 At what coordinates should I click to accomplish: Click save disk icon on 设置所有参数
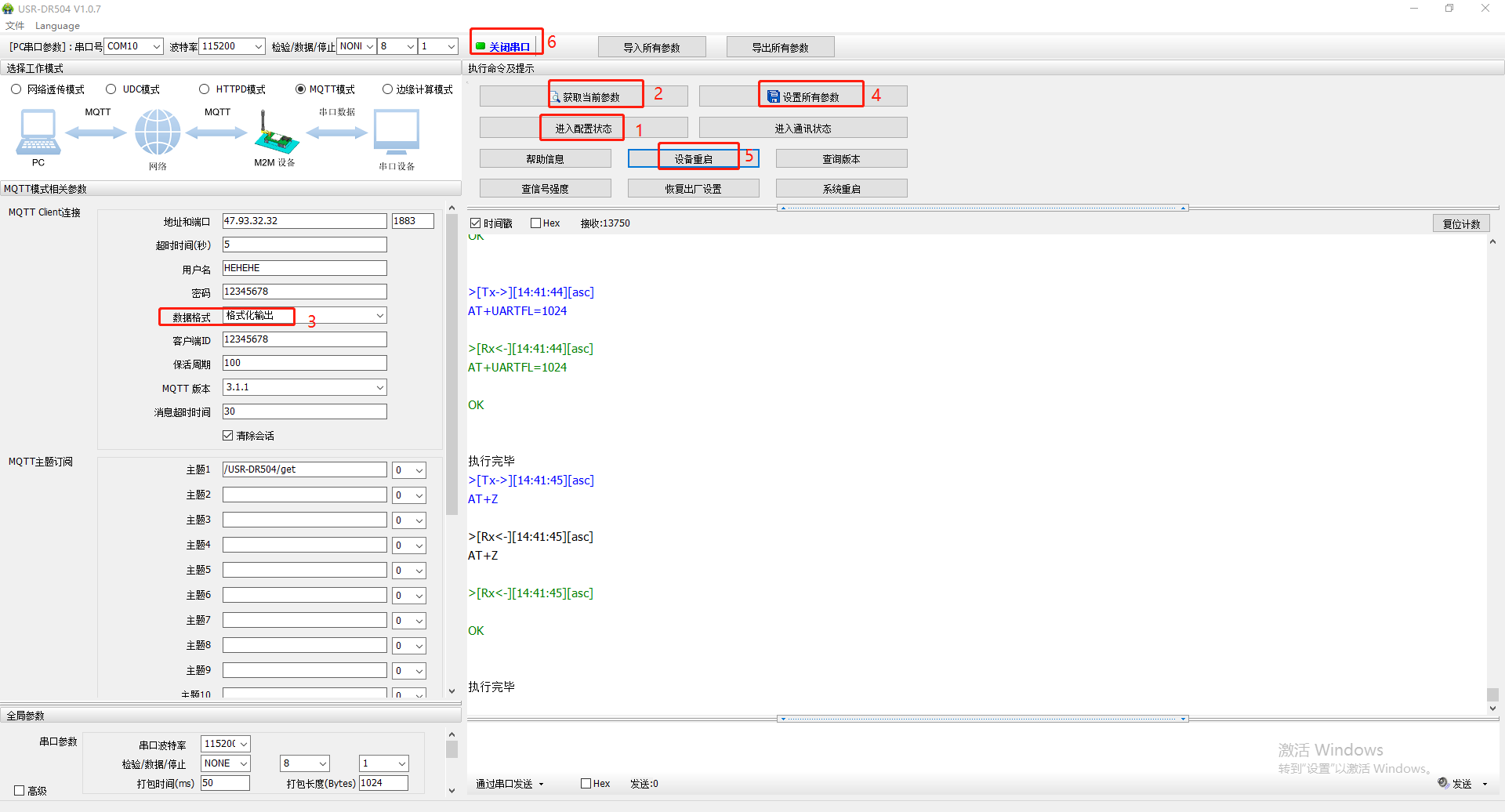[774, 96]
